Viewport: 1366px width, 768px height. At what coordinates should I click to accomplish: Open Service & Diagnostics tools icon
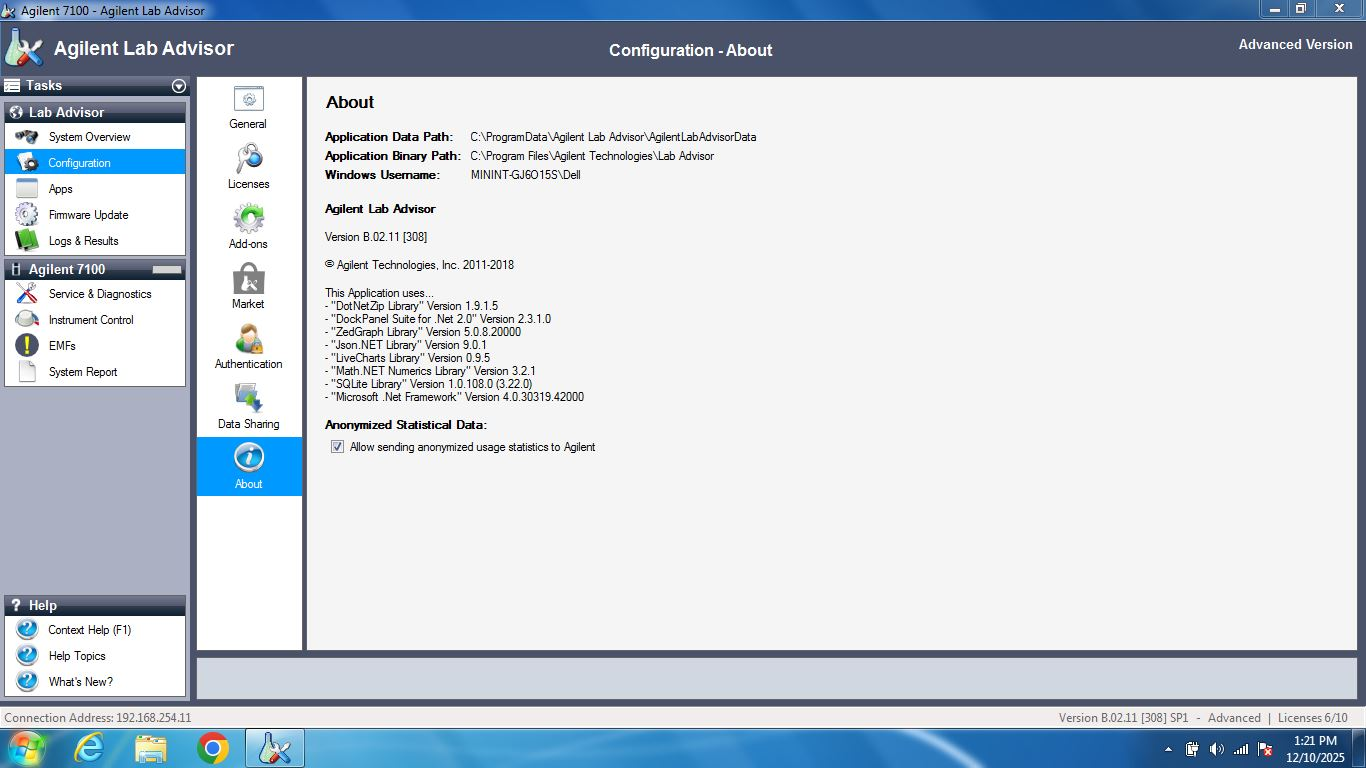point(27,294)
